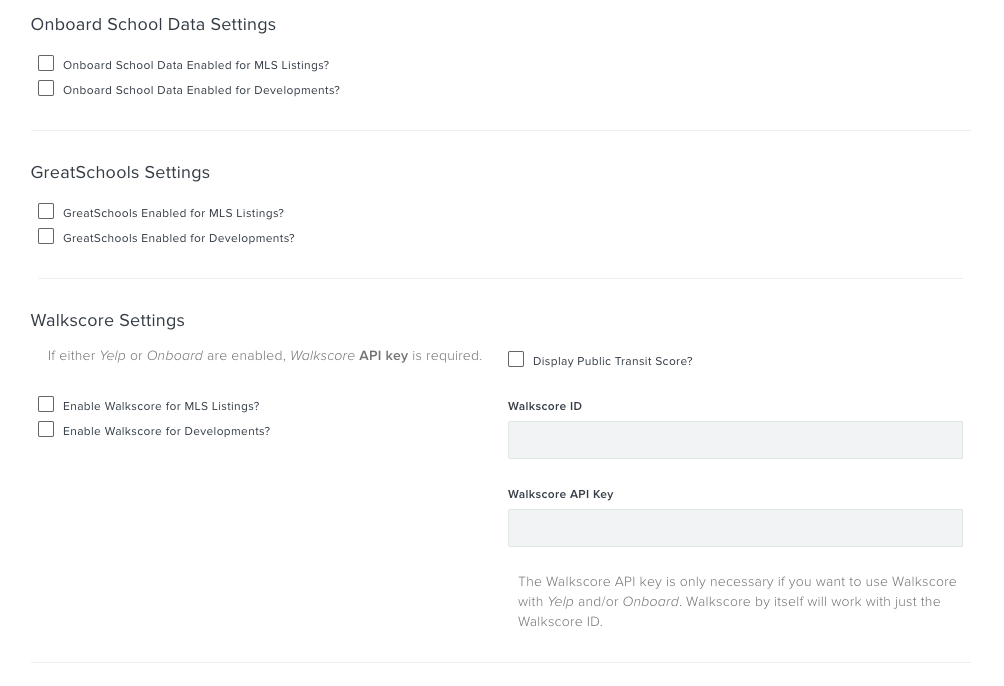The width and height of the screenshot is (1004, 686).
Task: Click the Walkscore ID field label
Action: tap(545, 406)
